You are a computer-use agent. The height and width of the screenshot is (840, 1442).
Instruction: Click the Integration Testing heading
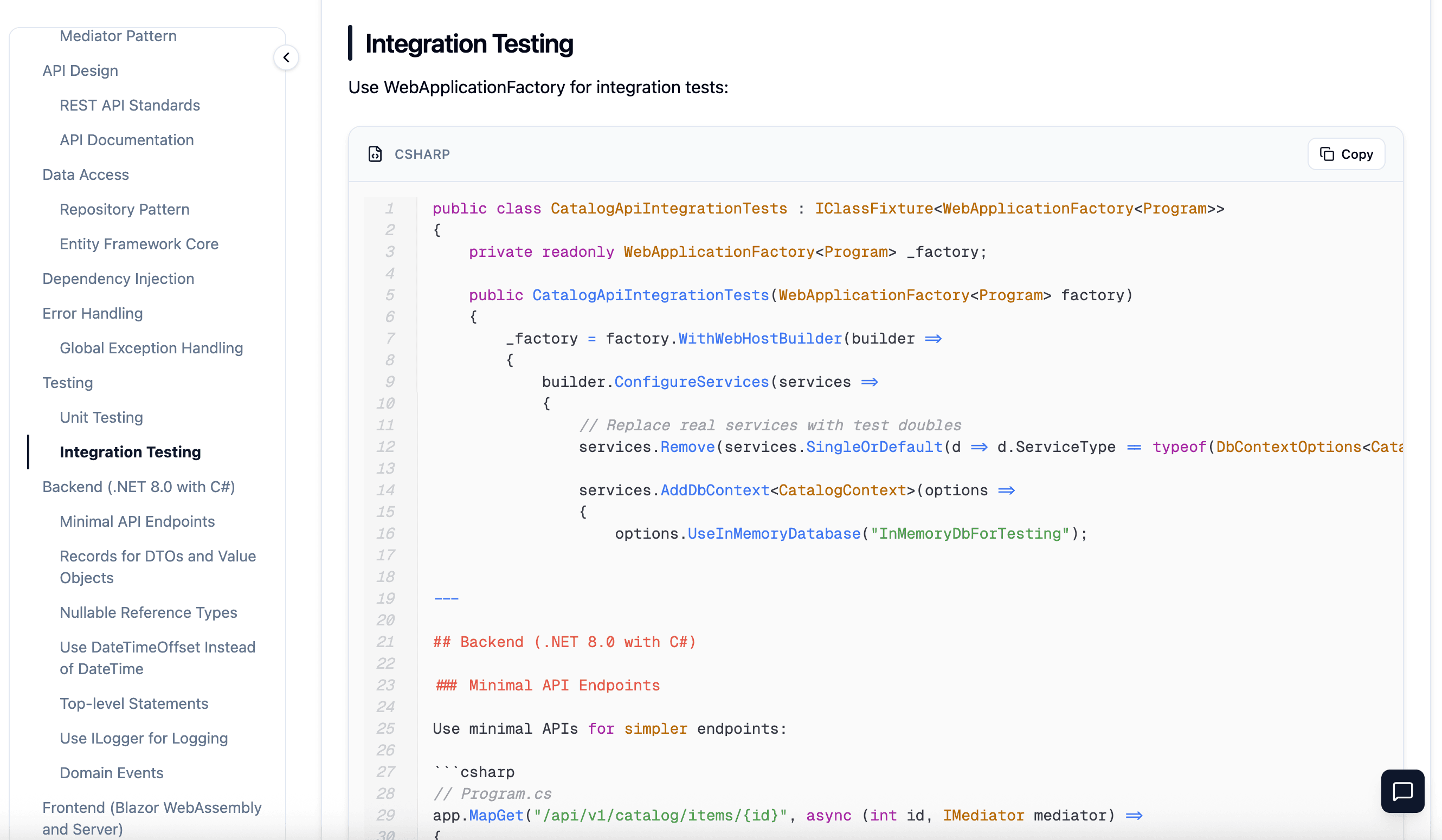[469, 43]
